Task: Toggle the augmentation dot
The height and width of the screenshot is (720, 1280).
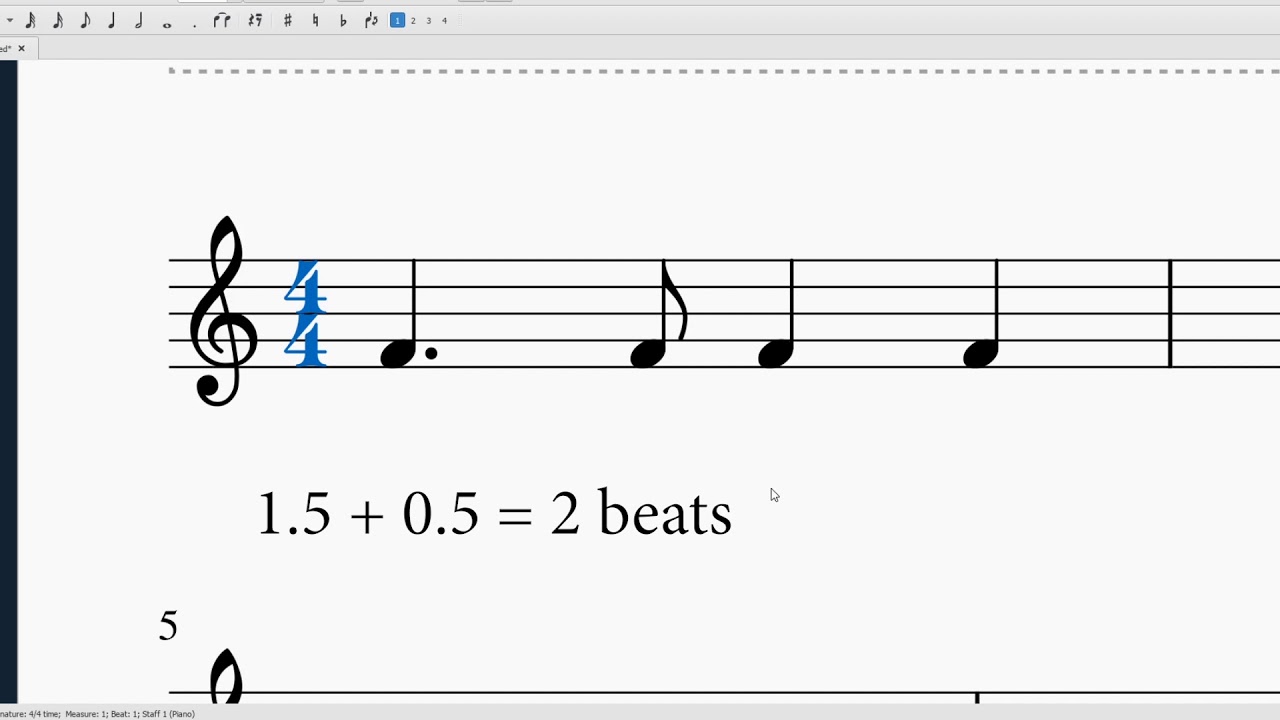Action: 194,24
